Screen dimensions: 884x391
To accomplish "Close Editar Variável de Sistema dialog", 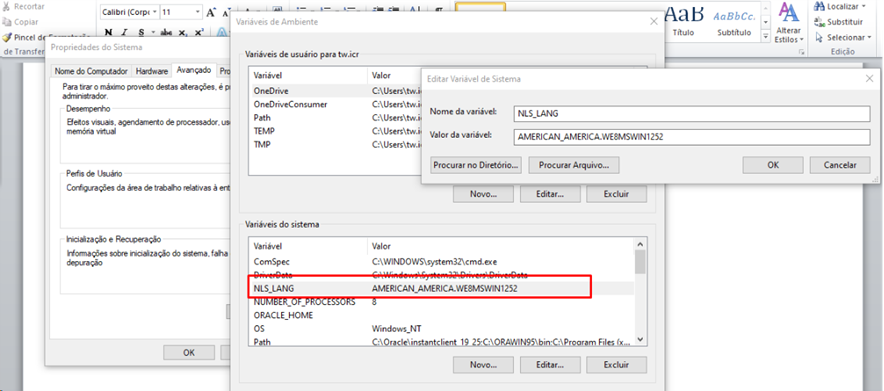I will (x=869, y=79).
